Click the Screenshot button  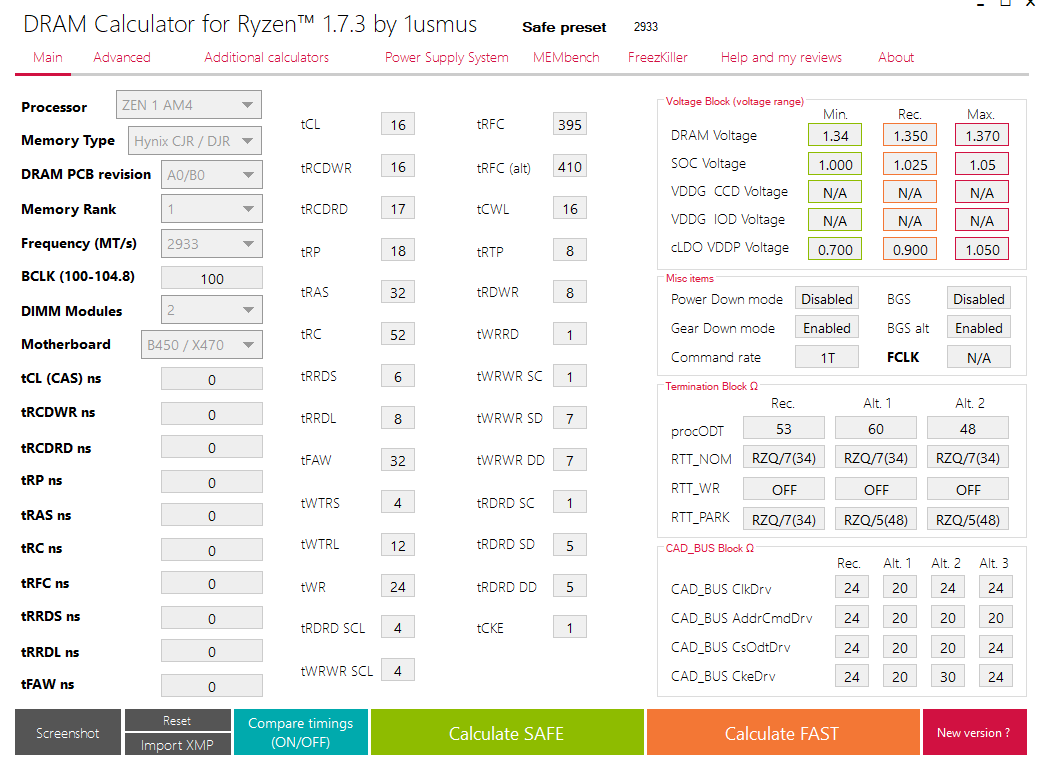coord(68,732)
